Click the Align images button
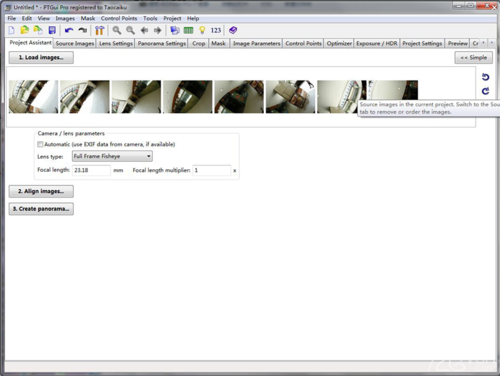The width and height of the screenshot is (500, 376). click(x=41, y=191)
